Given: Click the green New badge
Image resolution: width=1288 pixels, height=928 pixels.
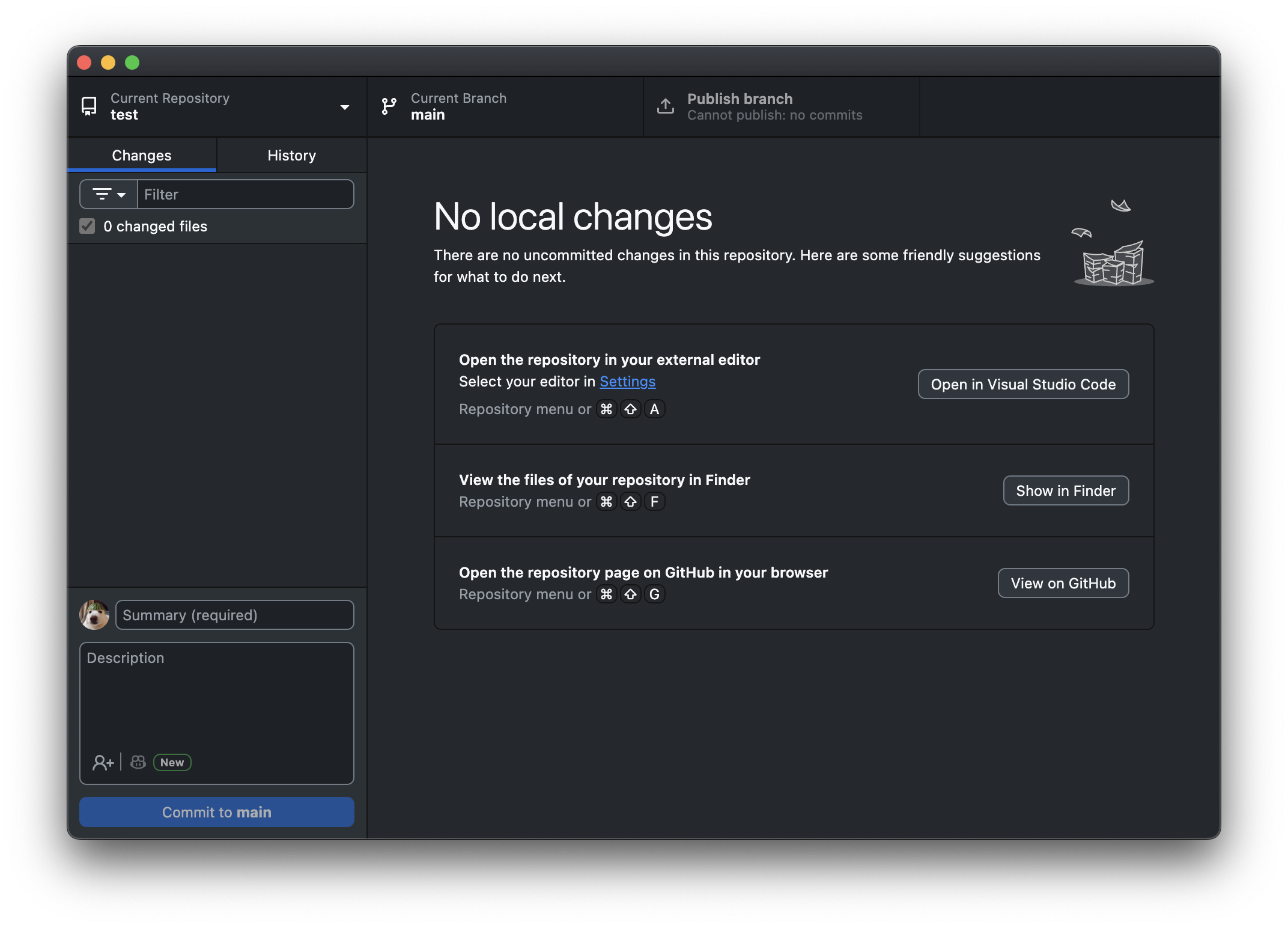Looking at the screenshot, I should 172,762.
